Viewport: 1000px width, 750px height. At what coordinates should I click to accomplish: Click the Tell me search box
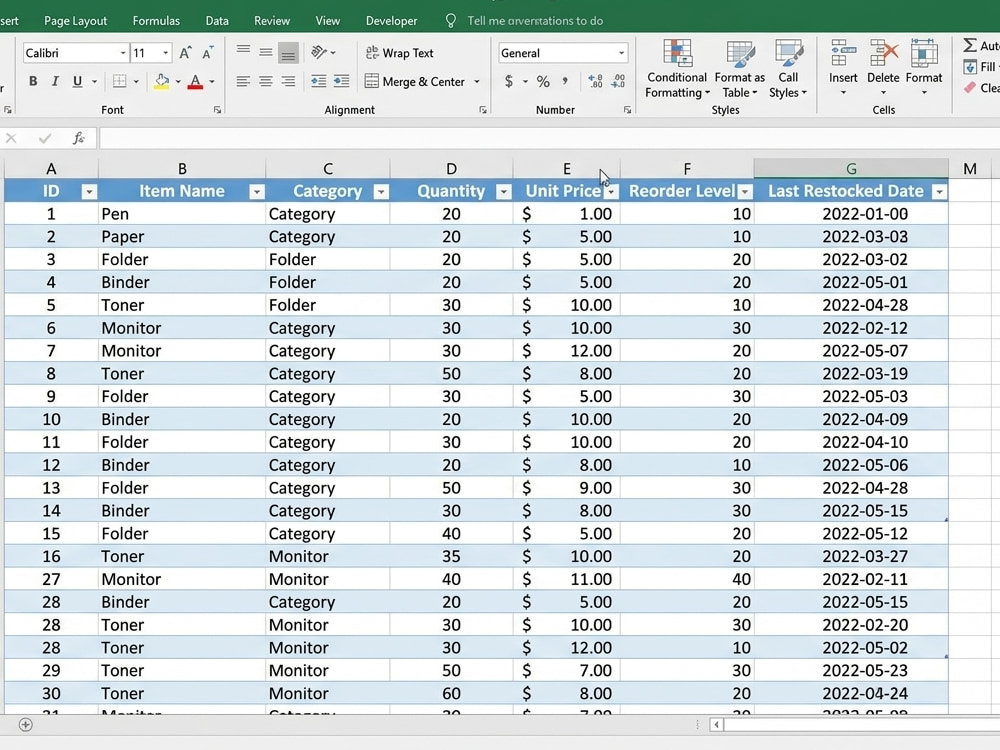(x=534, y=20)
